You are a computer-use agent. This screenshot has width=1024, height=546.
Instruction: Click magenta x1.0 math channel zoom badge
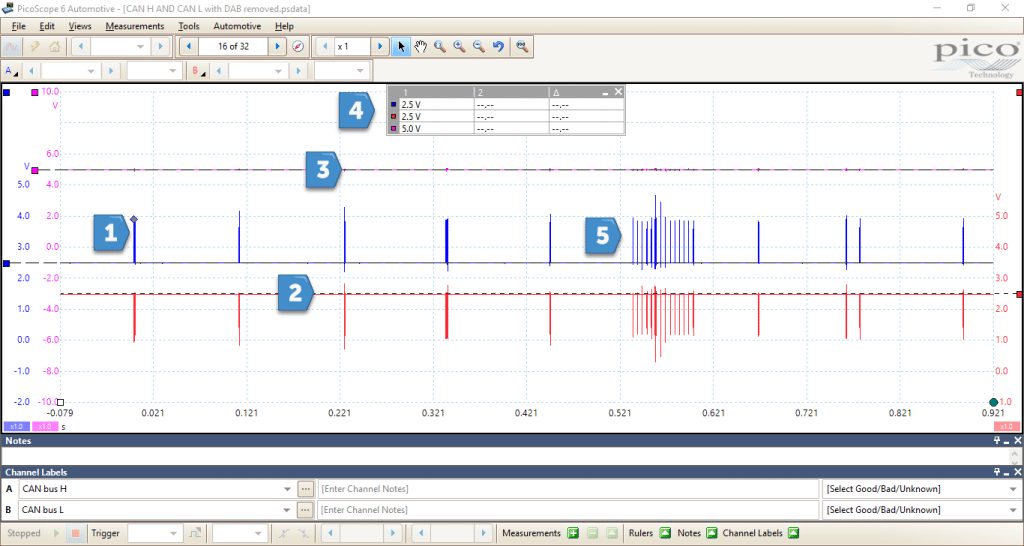[x=44, y=426]
